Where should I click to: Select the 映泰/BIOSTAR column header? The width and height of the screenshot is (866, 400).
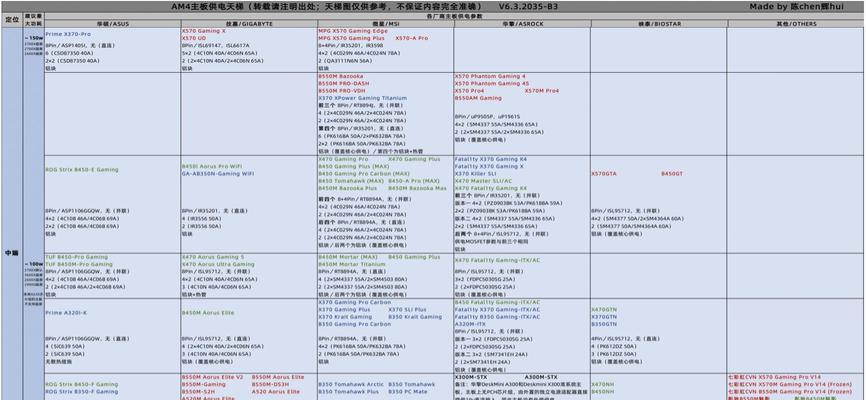click(x=658, y=24)
